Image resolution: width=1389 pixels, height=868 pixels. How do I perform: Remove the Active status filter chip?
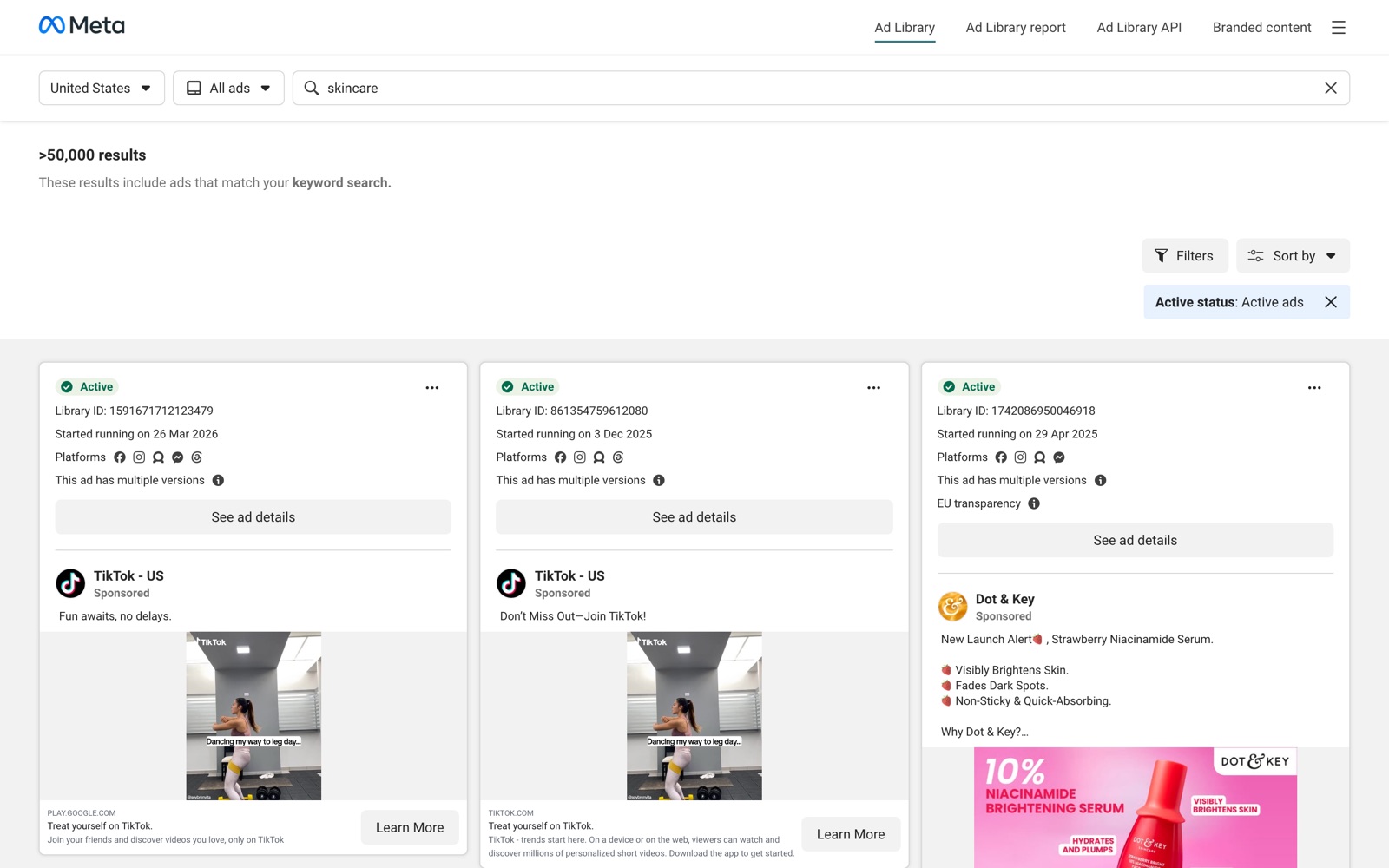click(1331, 302)
